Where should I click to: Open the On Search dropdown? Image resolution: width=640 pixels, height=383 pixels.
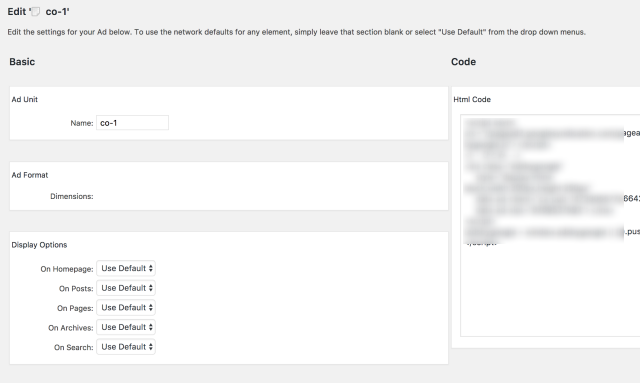(126, 347)
